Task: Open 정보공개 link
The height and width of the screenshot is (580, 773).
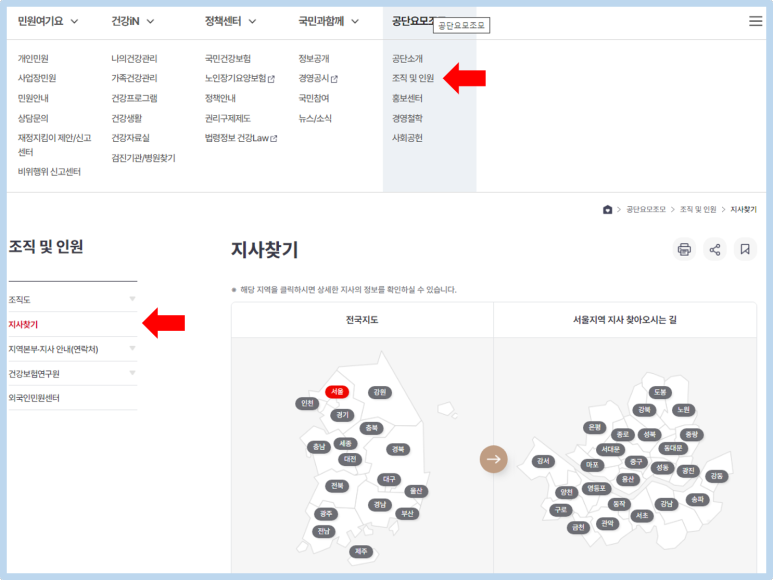Action: tap(314, 59)
